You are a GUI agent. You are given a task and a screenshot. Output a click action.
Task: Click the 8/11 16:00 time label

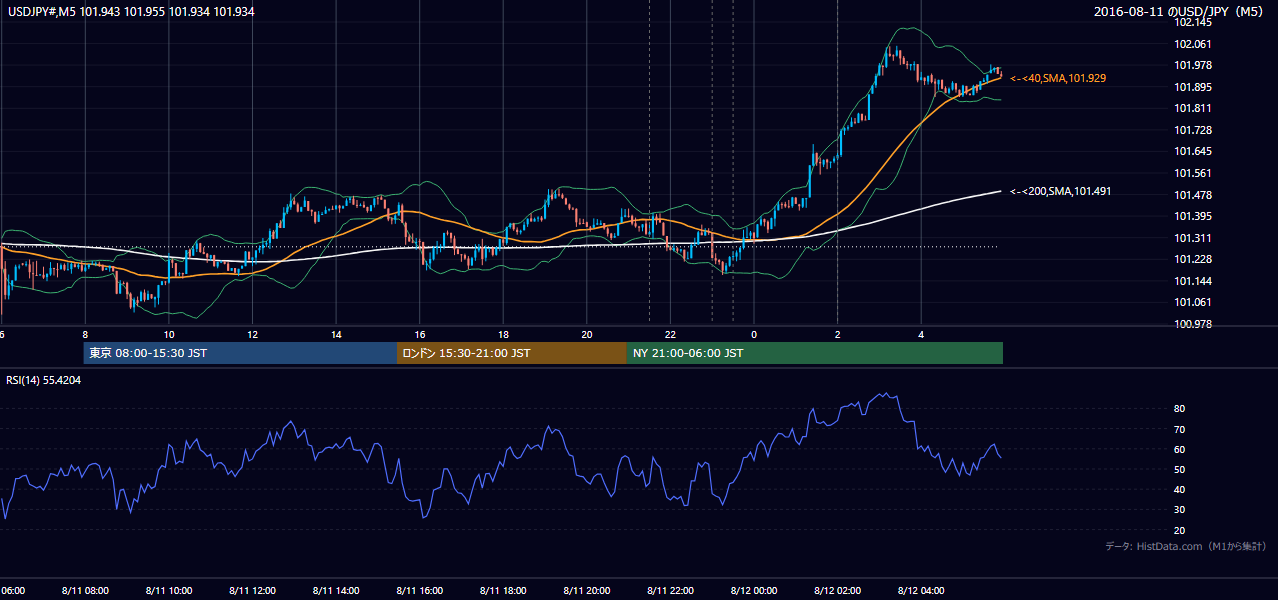(419, 590)
